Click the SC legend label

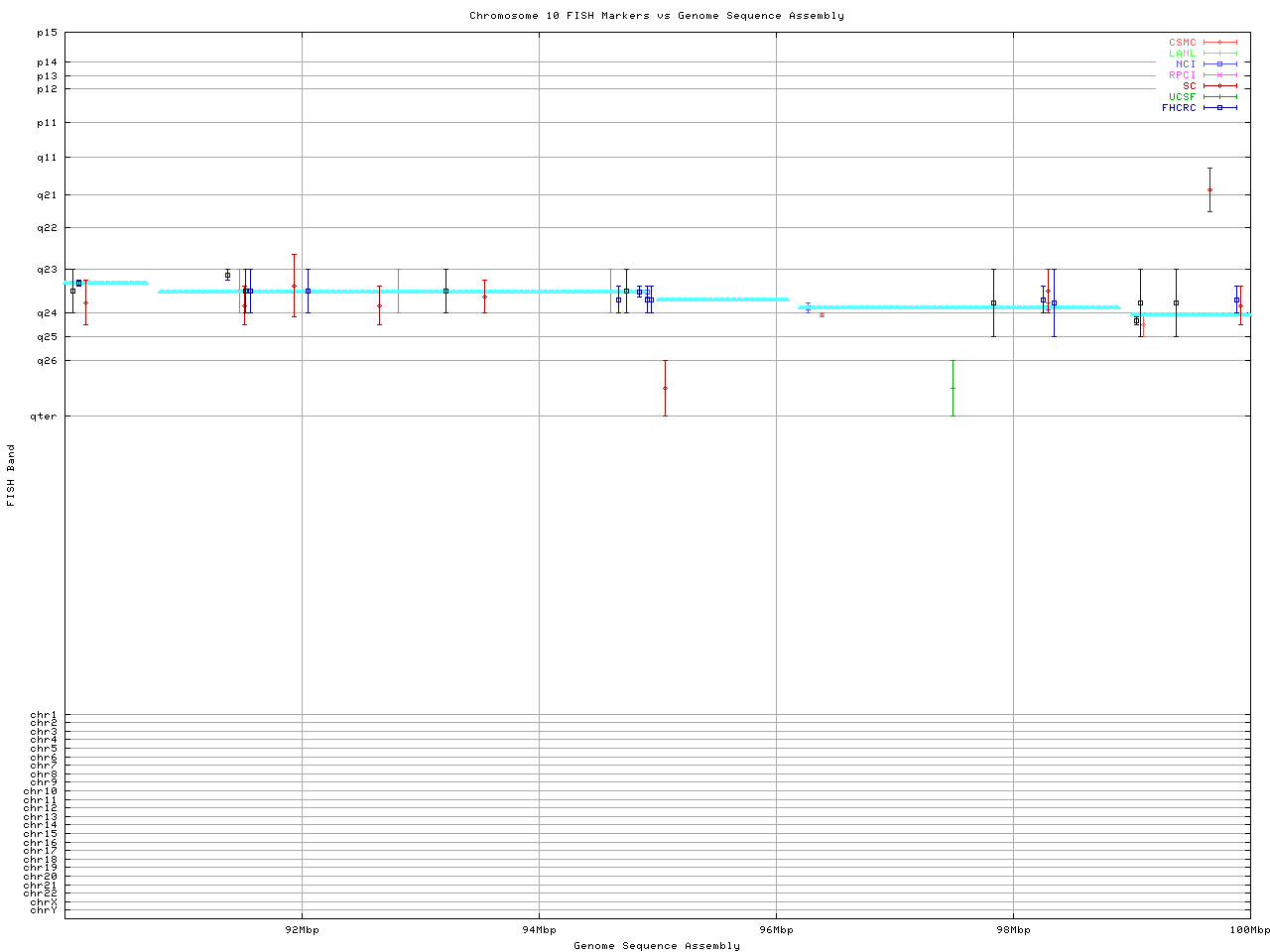pyautogui.click(x=1189, y=85)
